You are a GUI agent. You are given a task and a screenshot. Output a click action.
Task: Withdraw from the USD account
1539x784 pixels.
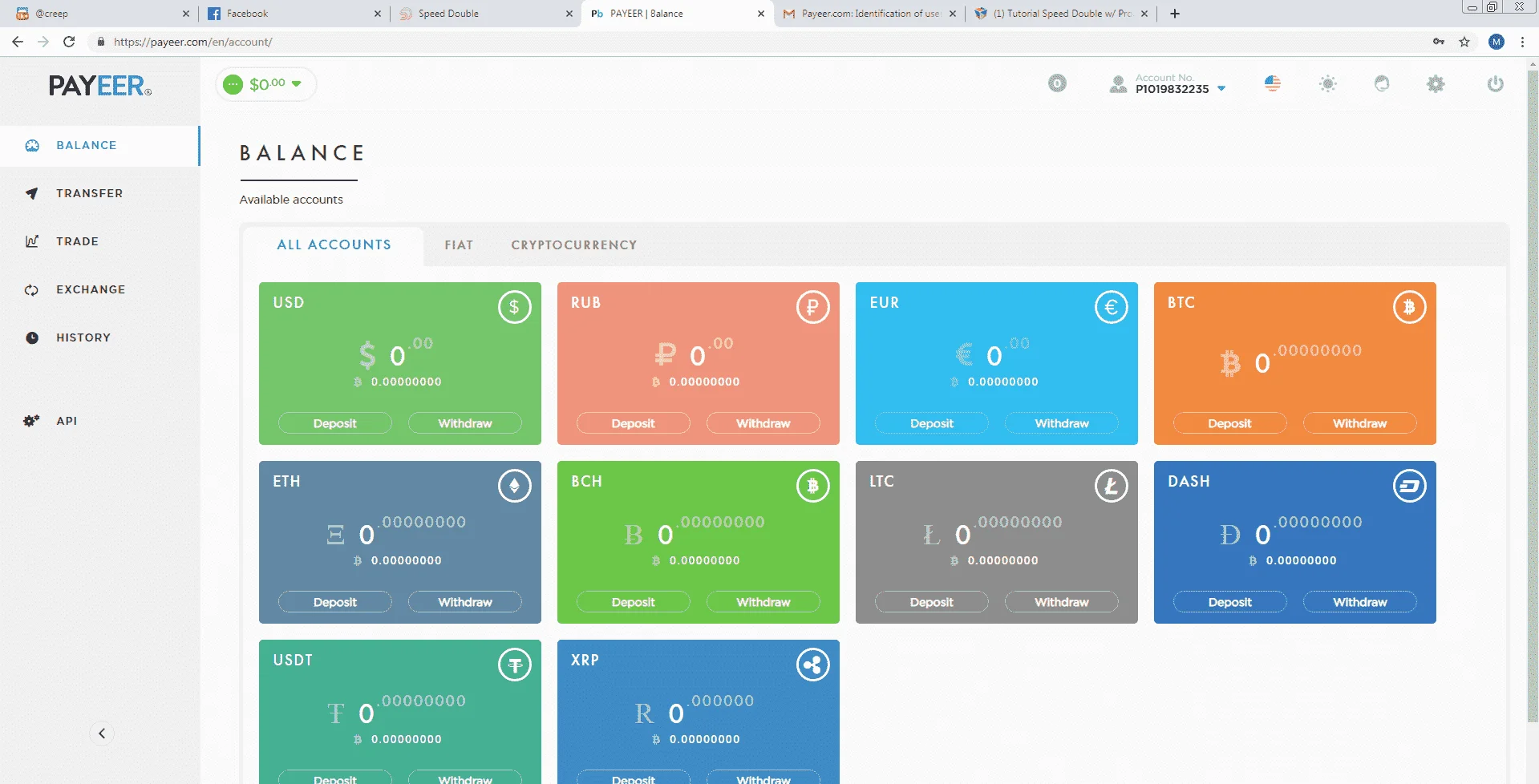[465, 423]
